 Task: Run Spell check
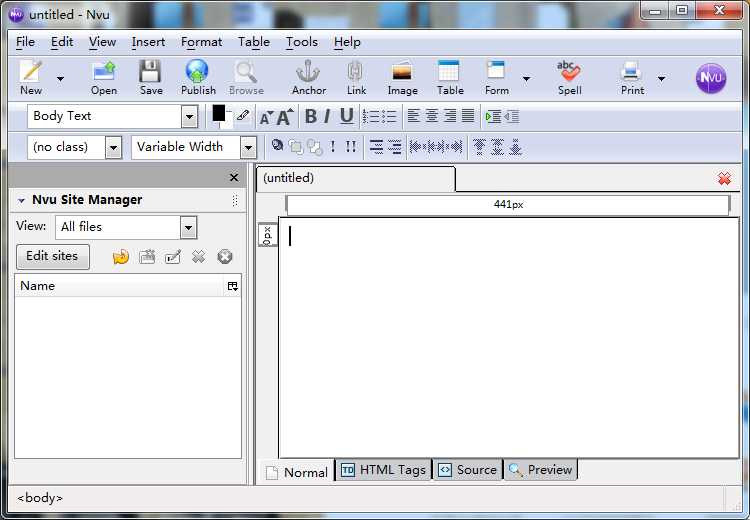[569, 77]
